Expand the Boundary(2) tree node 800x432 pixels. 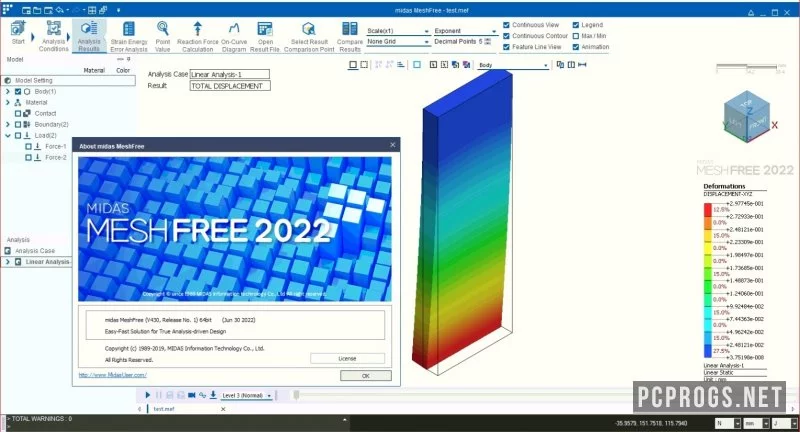8,124
